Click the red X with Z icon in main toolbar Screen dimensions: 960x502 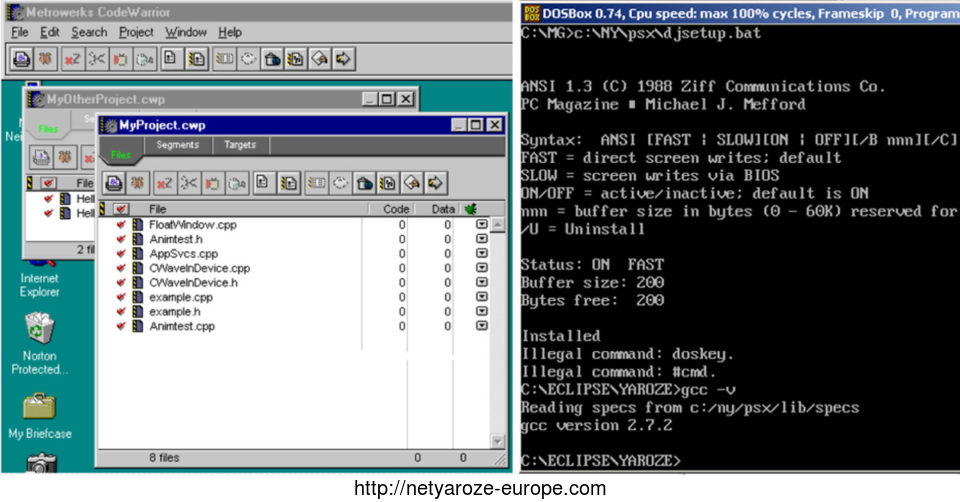coord(72,59)
